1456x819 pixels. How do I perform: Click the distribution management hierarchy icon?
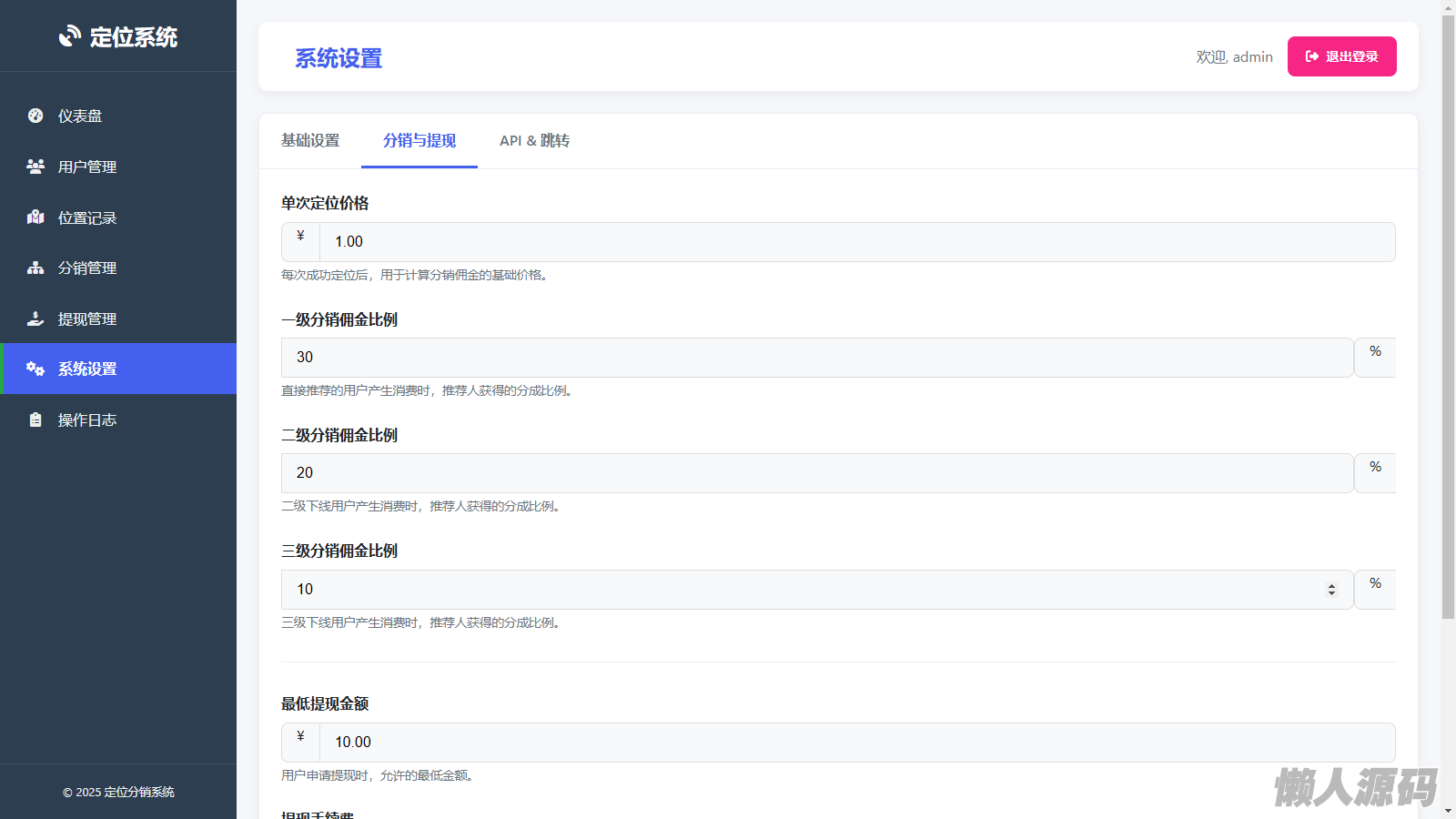[x=35, y=268]
